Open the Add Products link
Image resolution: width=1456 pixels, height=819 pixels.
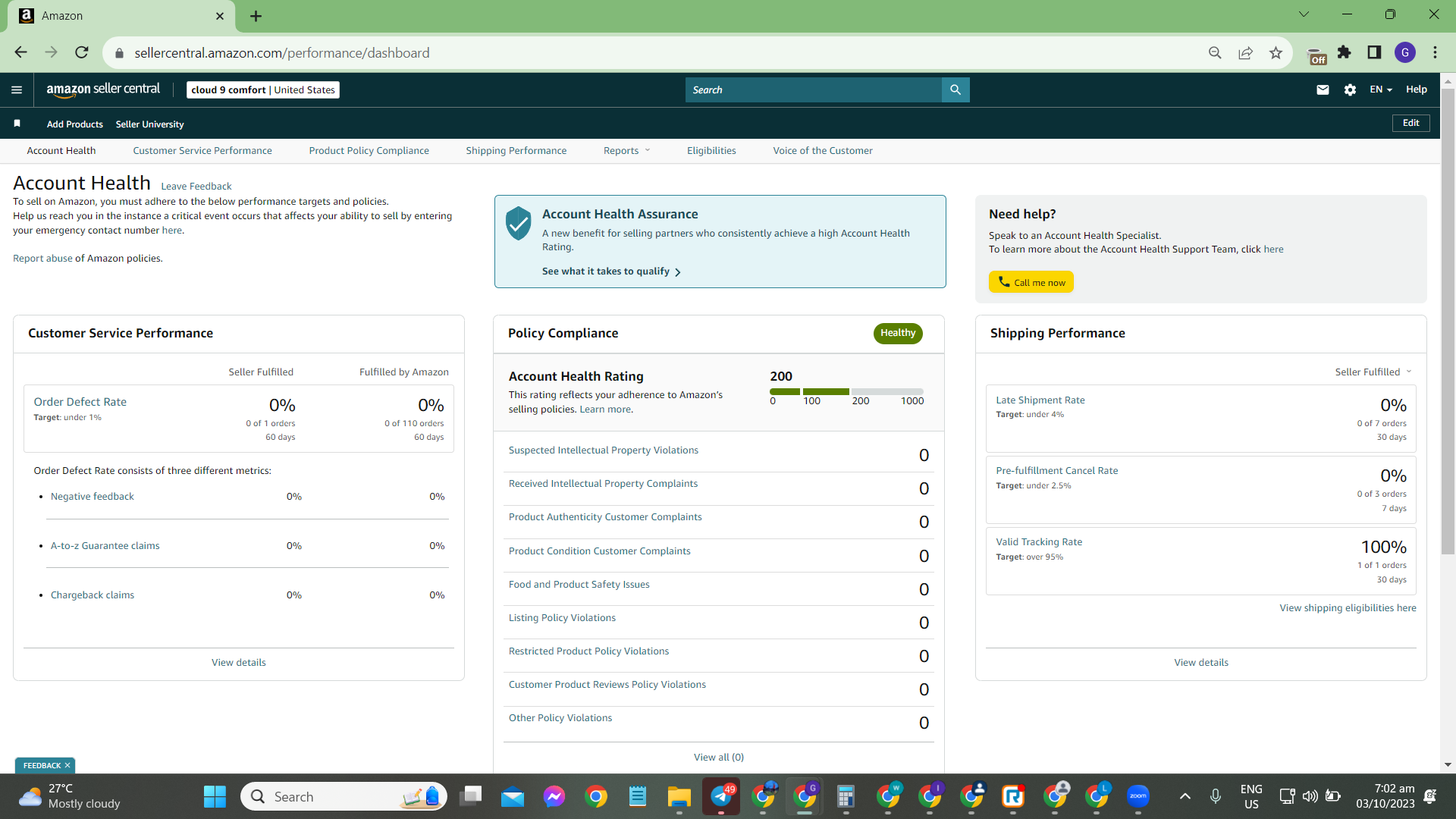pos(75,124)
